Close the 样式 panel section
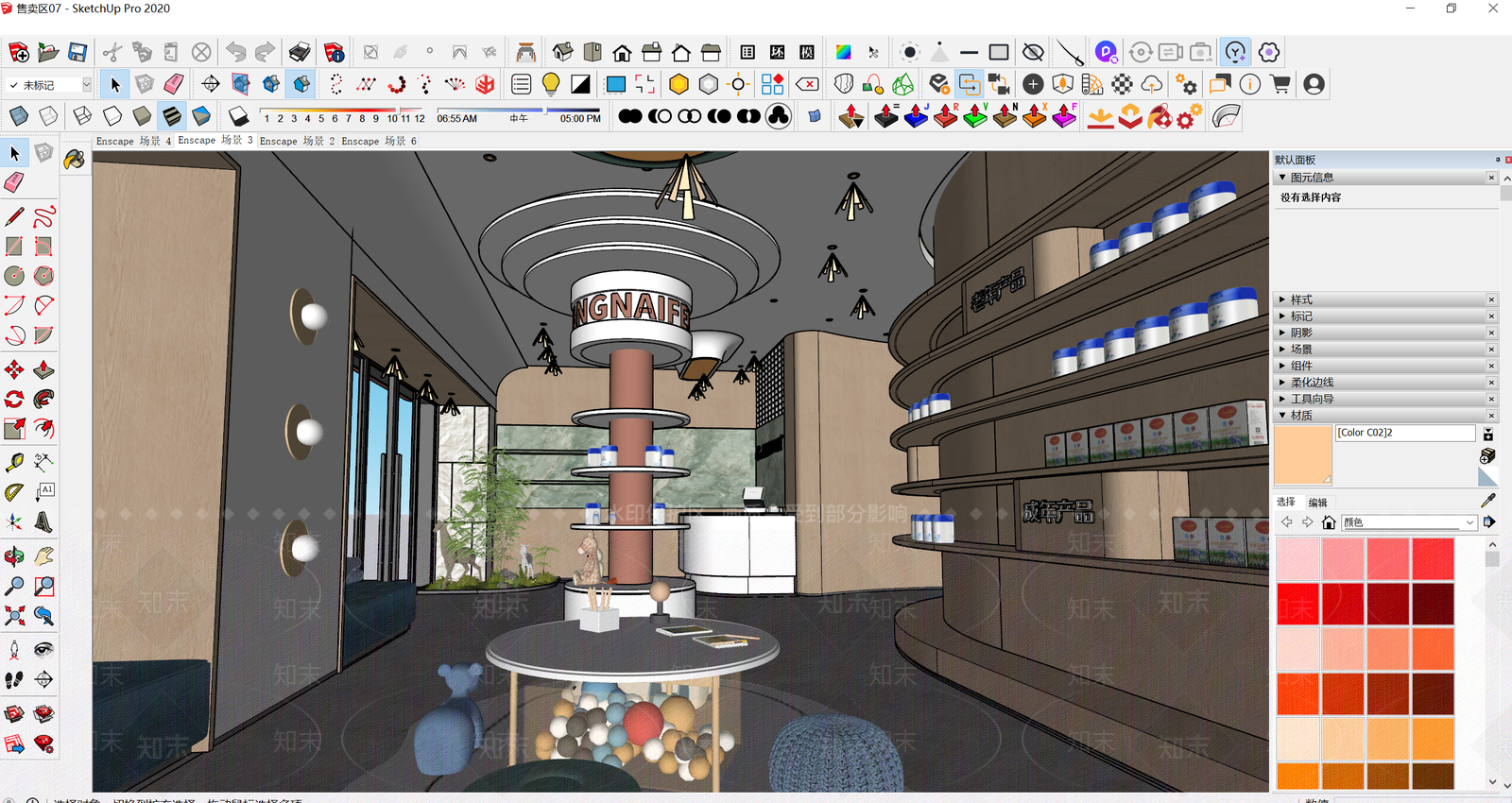 click(x=1492, y=299)
